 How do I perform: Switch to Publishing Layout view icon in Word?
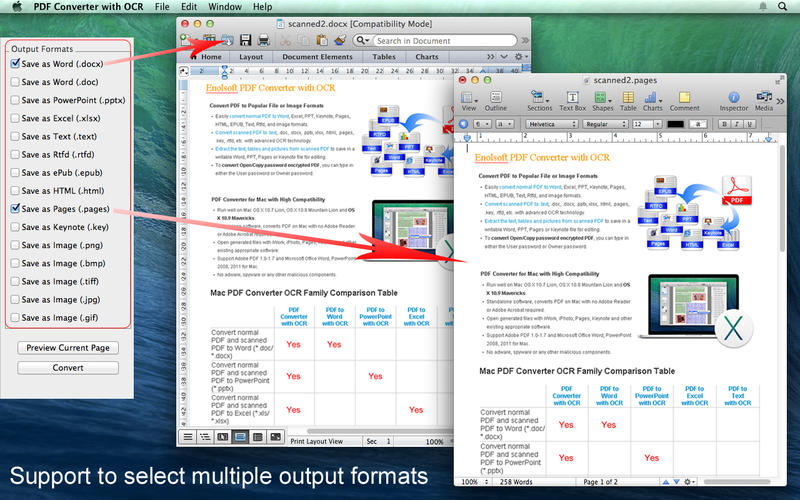pos(222,437)
